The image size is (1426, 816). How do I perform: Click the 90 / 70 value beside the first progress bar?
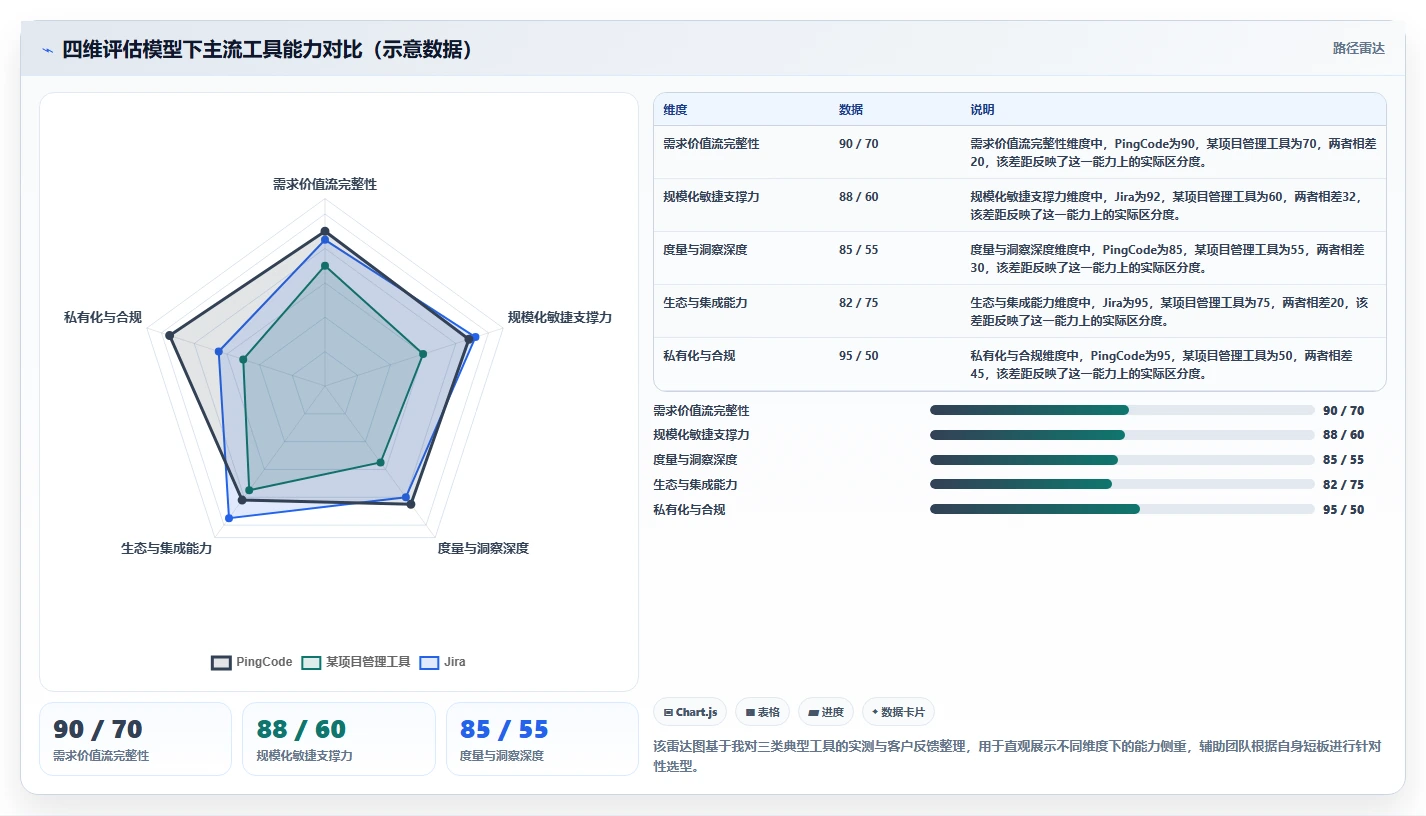(1343, 411)
